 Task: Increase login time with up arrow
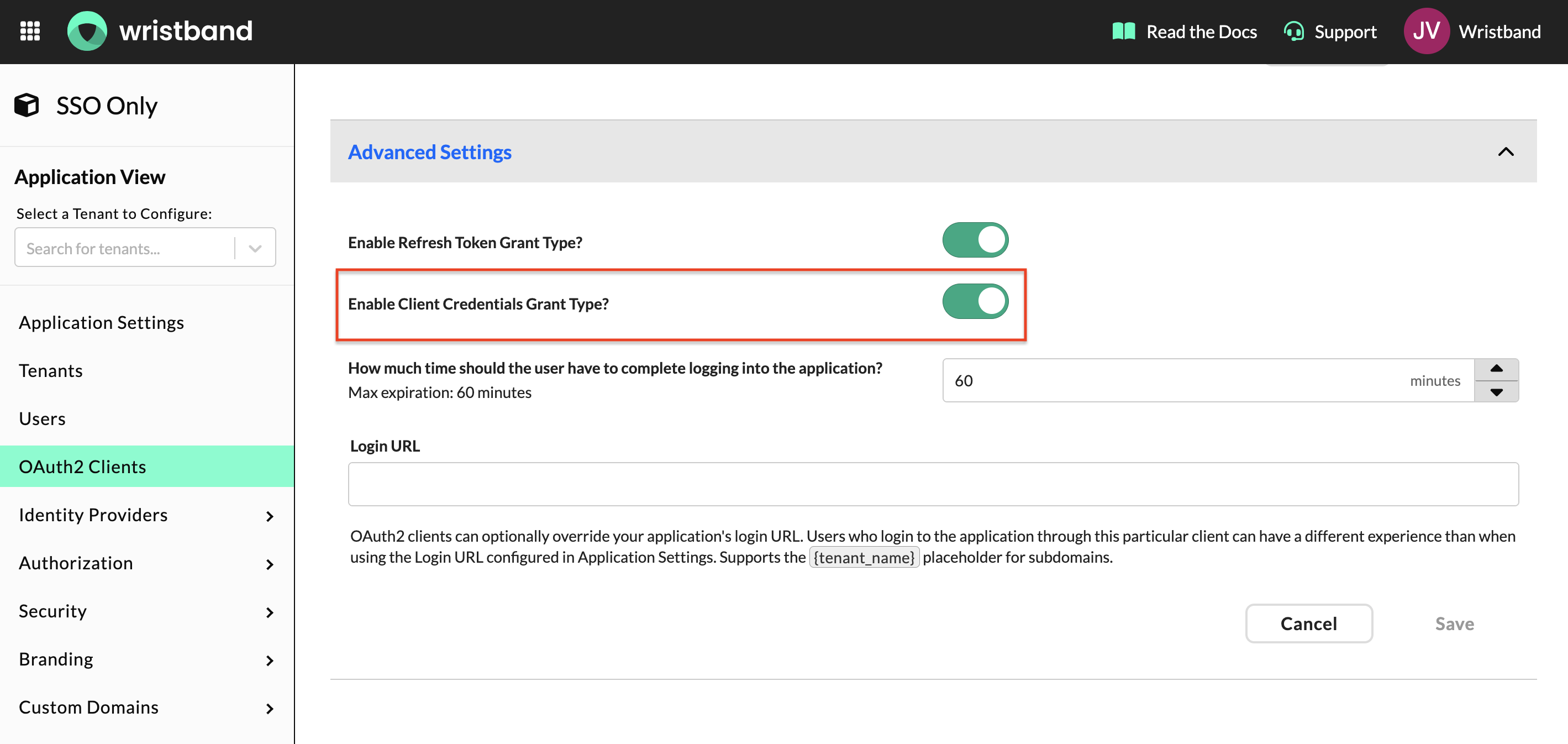1496,369
